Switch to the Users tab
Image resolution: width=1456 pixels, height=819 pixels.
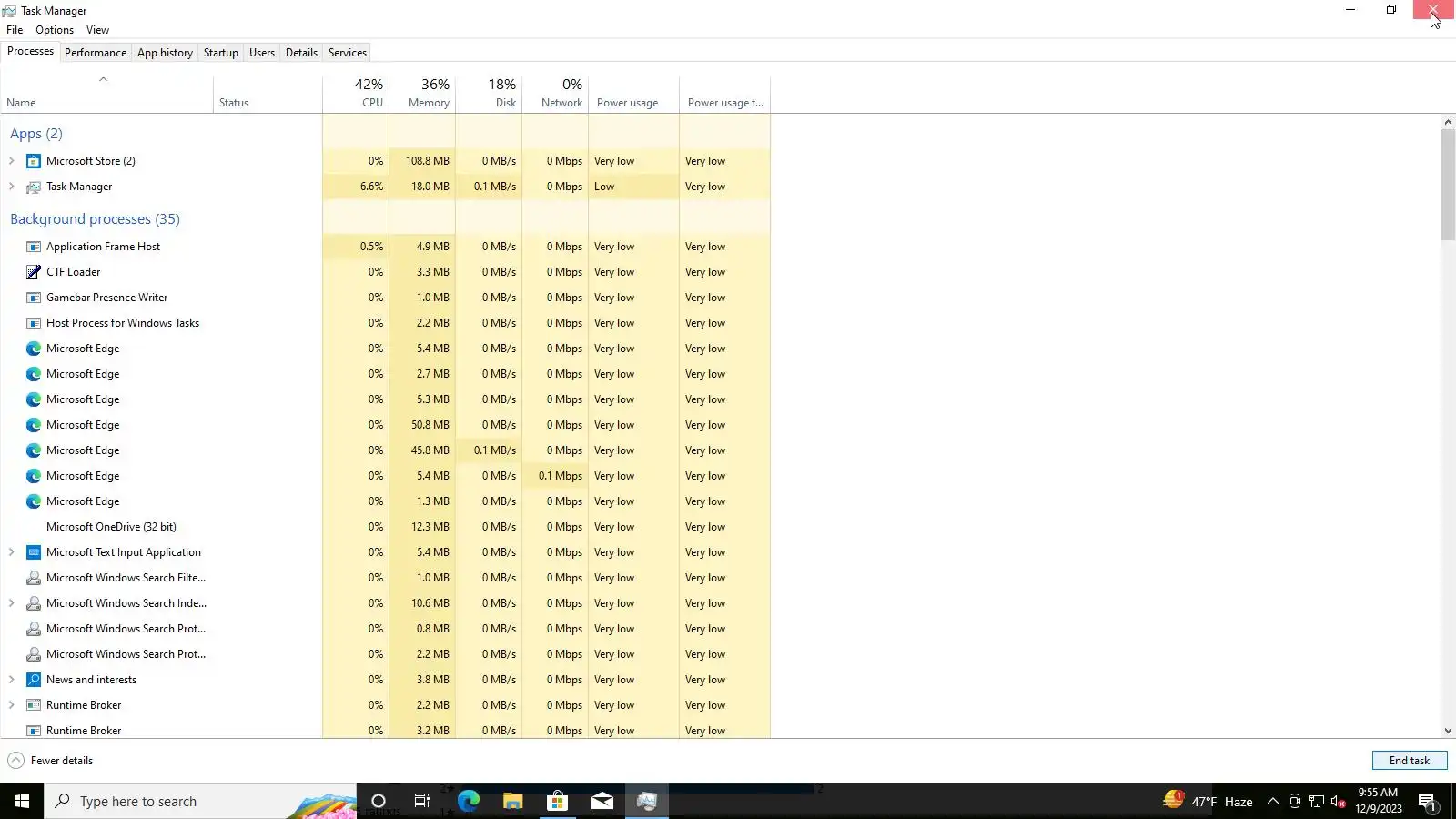click(x=262, y=53)
